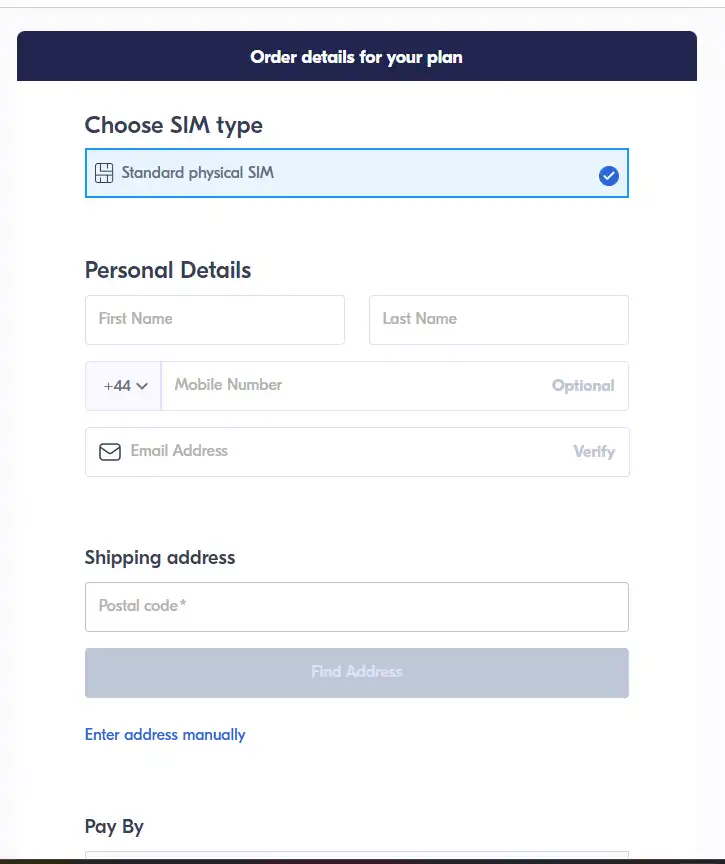Viewport: 725px width, 864px height.
Task: Click the Find Address button
Action: pos(357,673)
